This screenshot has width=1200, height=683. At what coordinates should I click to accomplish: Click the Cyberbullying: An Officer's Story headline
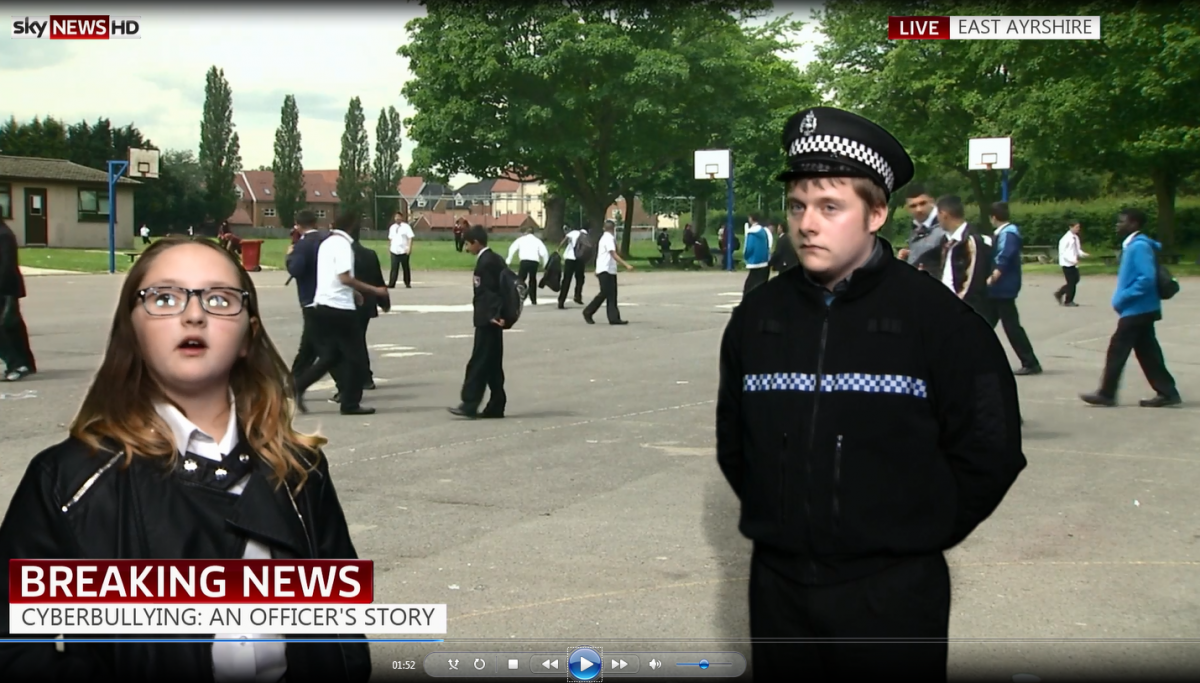228,618
